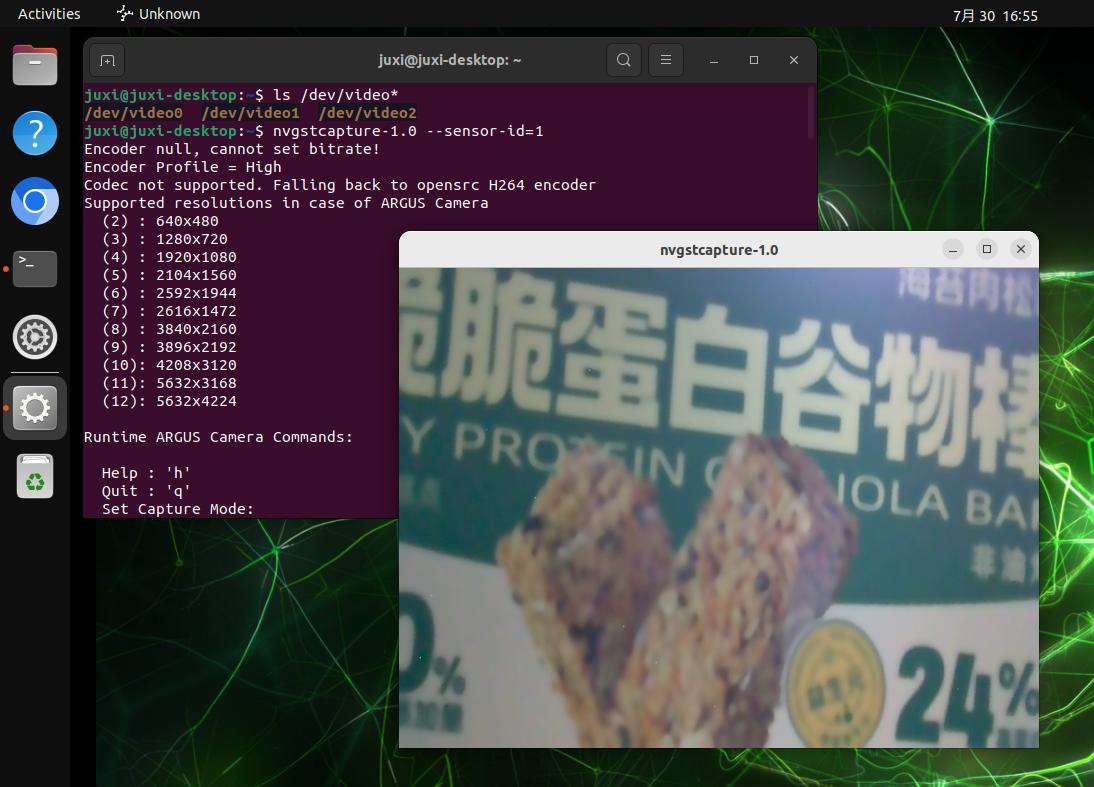Click the terminal vertical scrollbar

(x=811, y=113)
